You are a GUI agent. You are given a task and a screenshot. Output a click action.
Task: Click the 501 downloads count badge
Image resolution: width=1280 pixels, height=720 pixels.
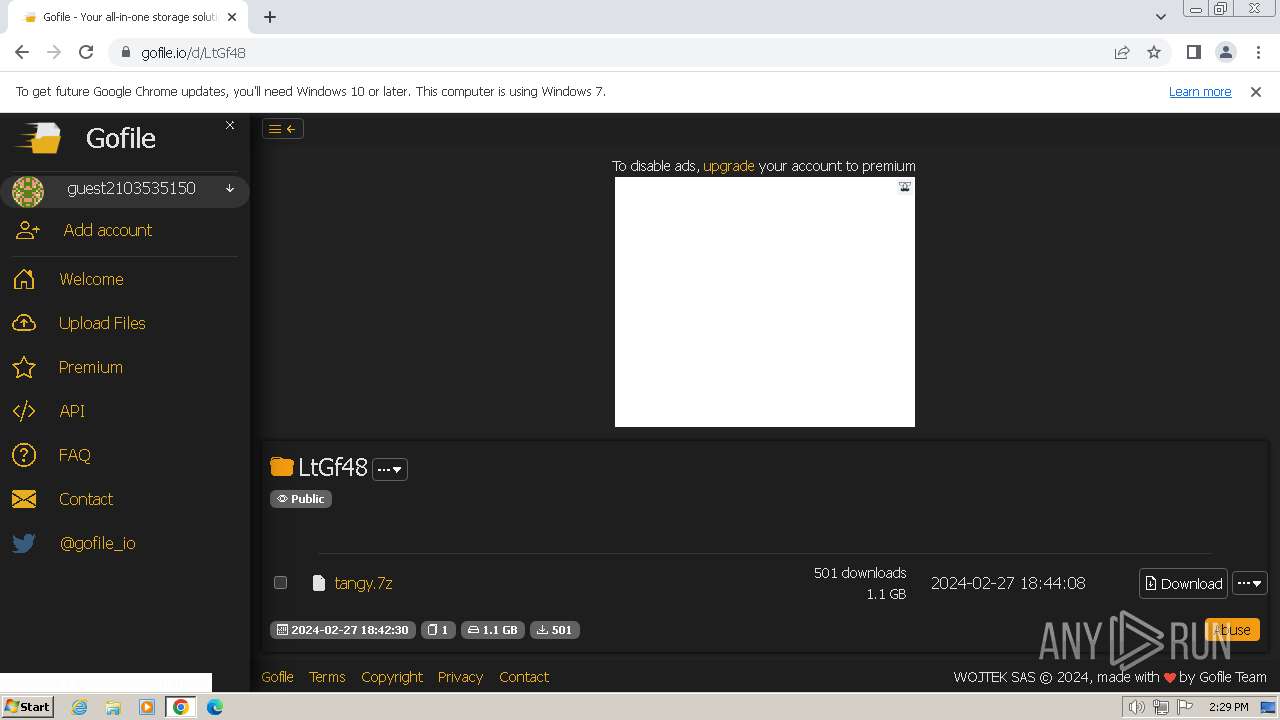coord(554,630)
